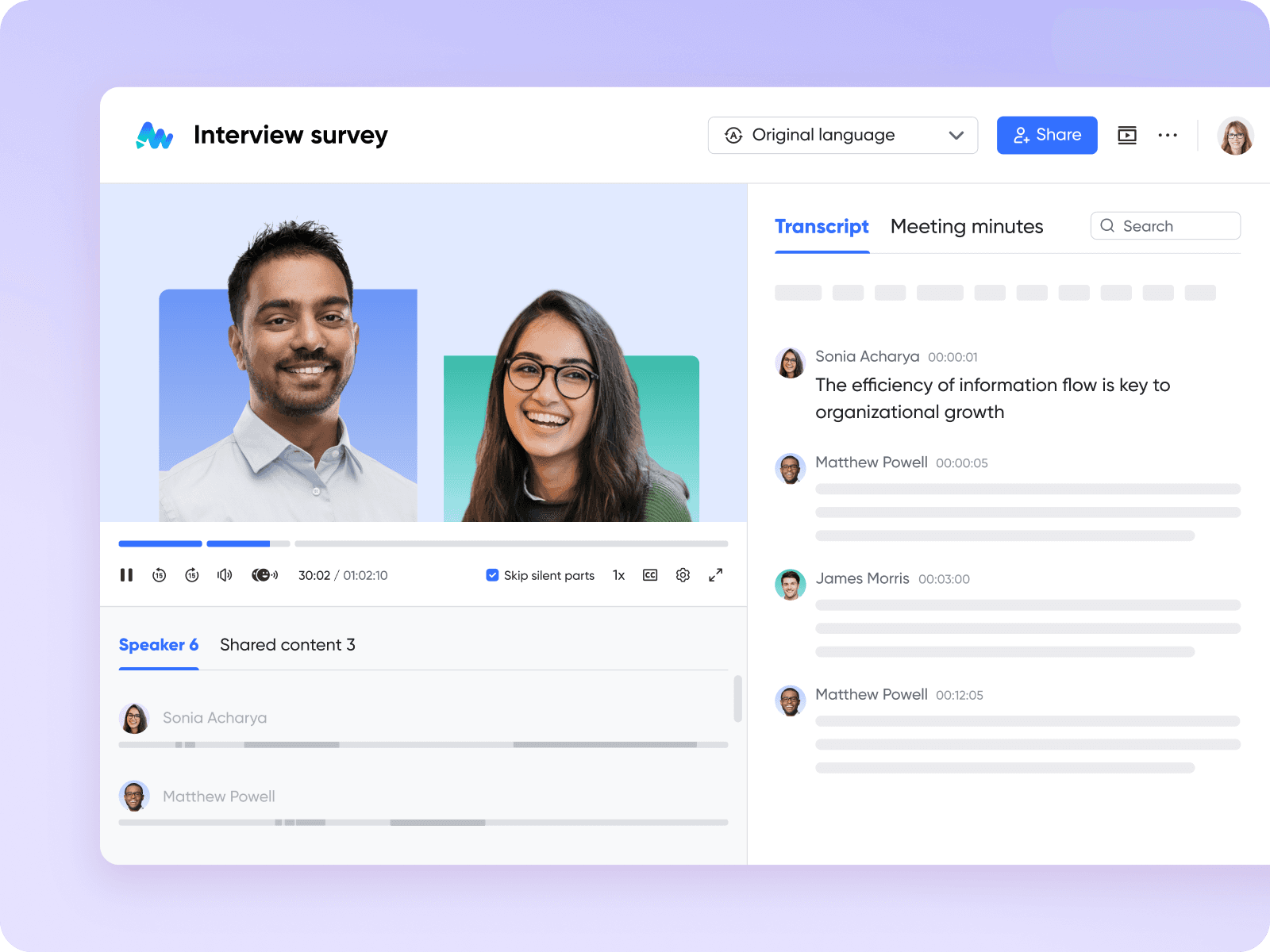The width and height of the screenshot is (1270, 952).
Task: Click Matthew Powell avatar at 00:00:05
Action: click(790, 469)
